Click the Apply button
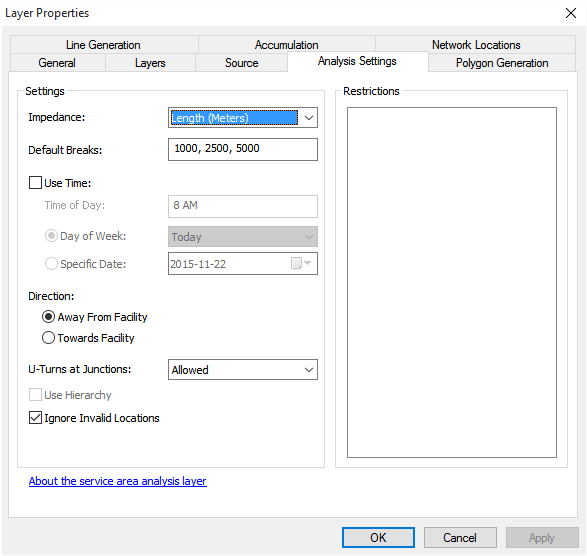 [x=542, y=537]
